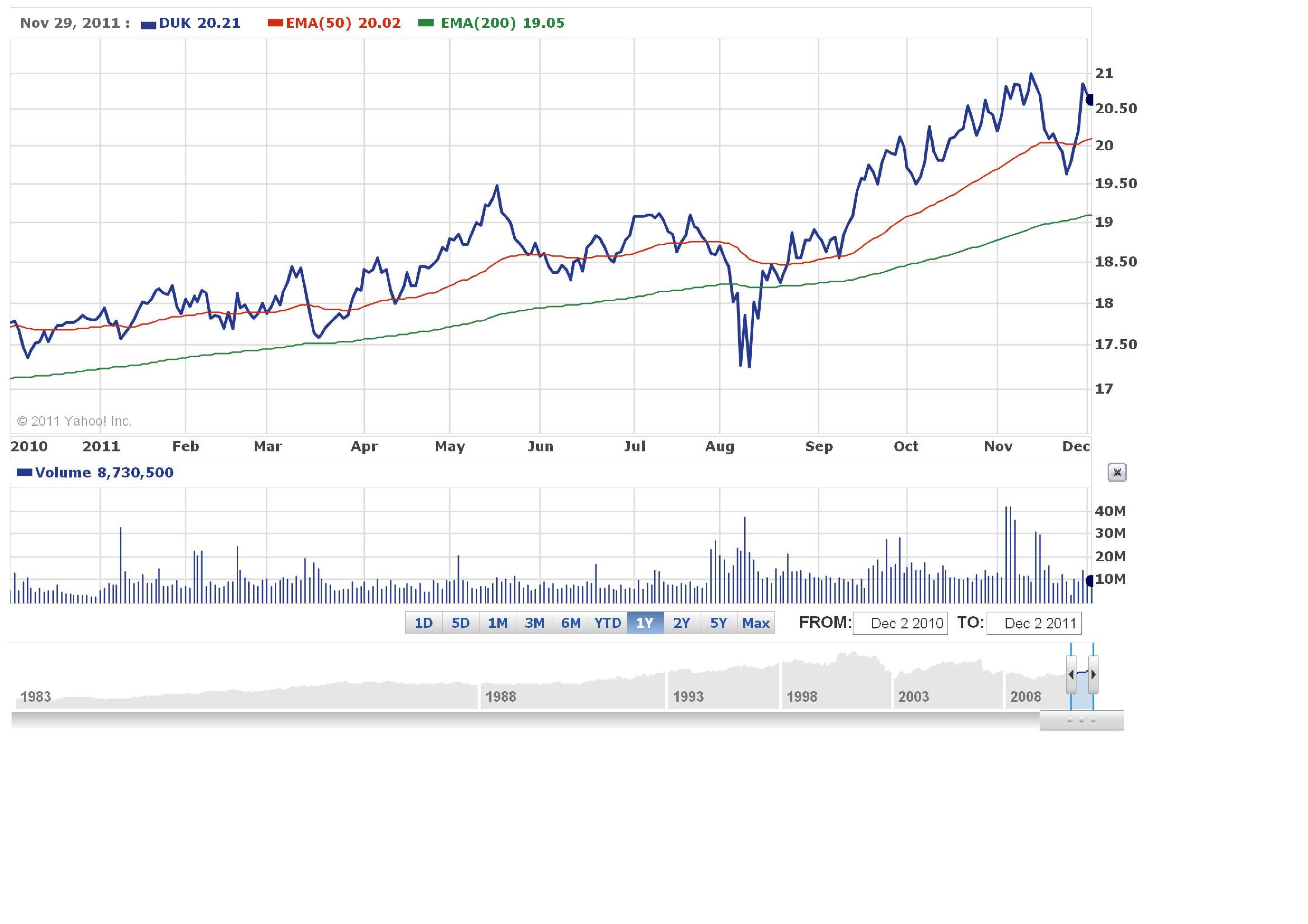Click the 1988 marker in the overview timeline
Image resolution: width=1308 pixels, height=924 pixels.
coord(501,697)
